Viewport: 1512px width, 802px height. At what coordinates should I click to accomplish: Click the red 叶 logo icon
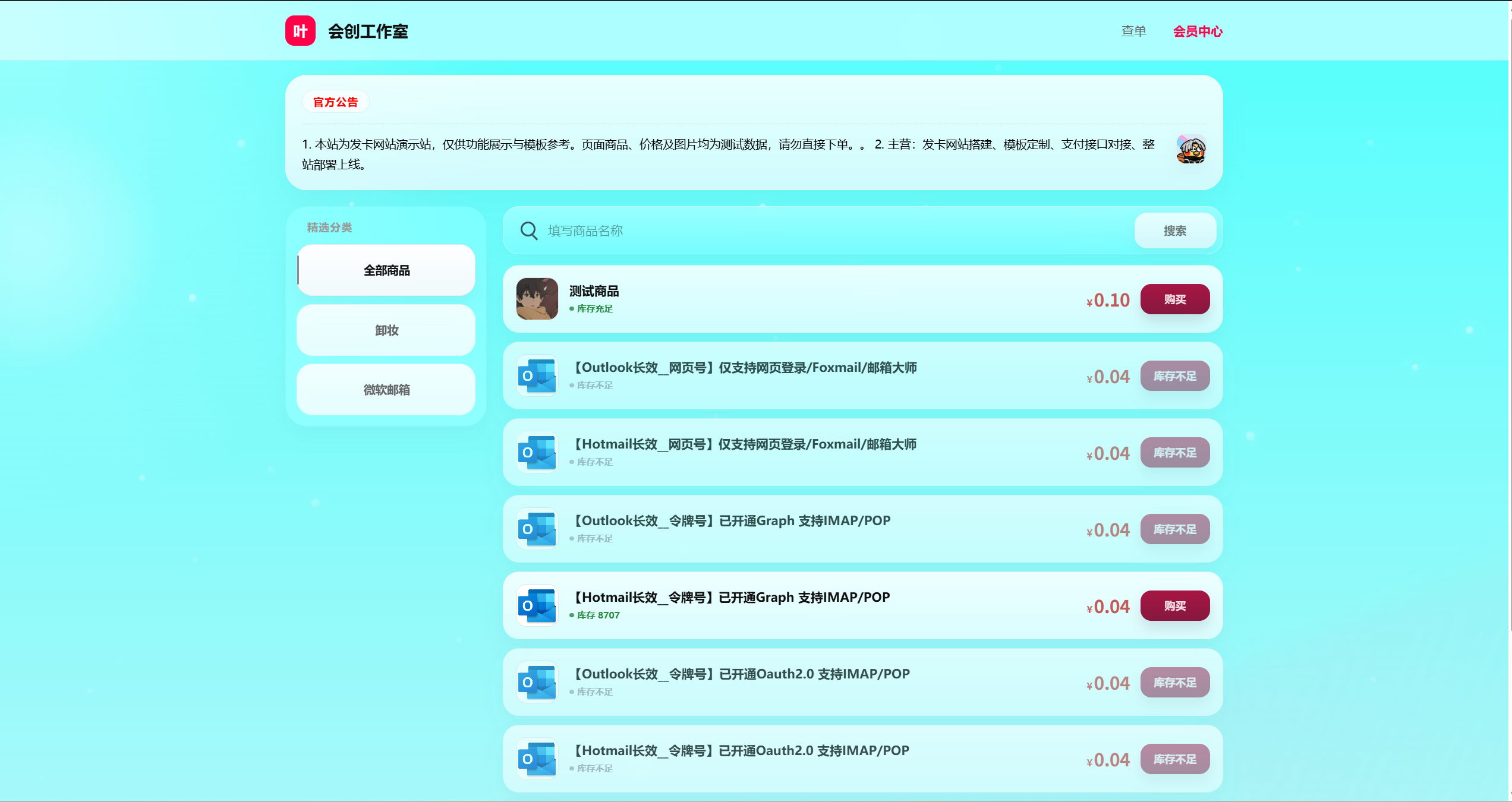coord(300,31)
